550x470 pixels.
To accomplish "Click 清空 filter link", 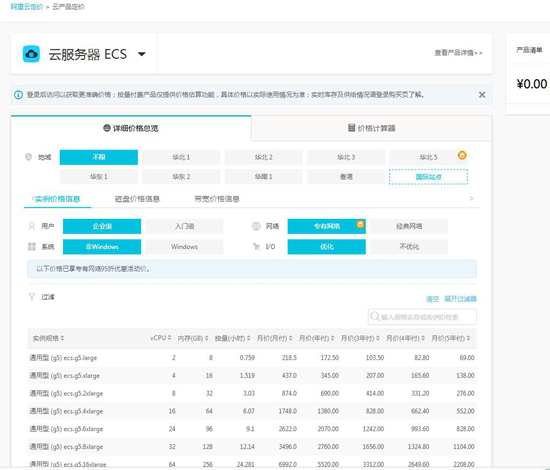I will click(x=432, y=299).
